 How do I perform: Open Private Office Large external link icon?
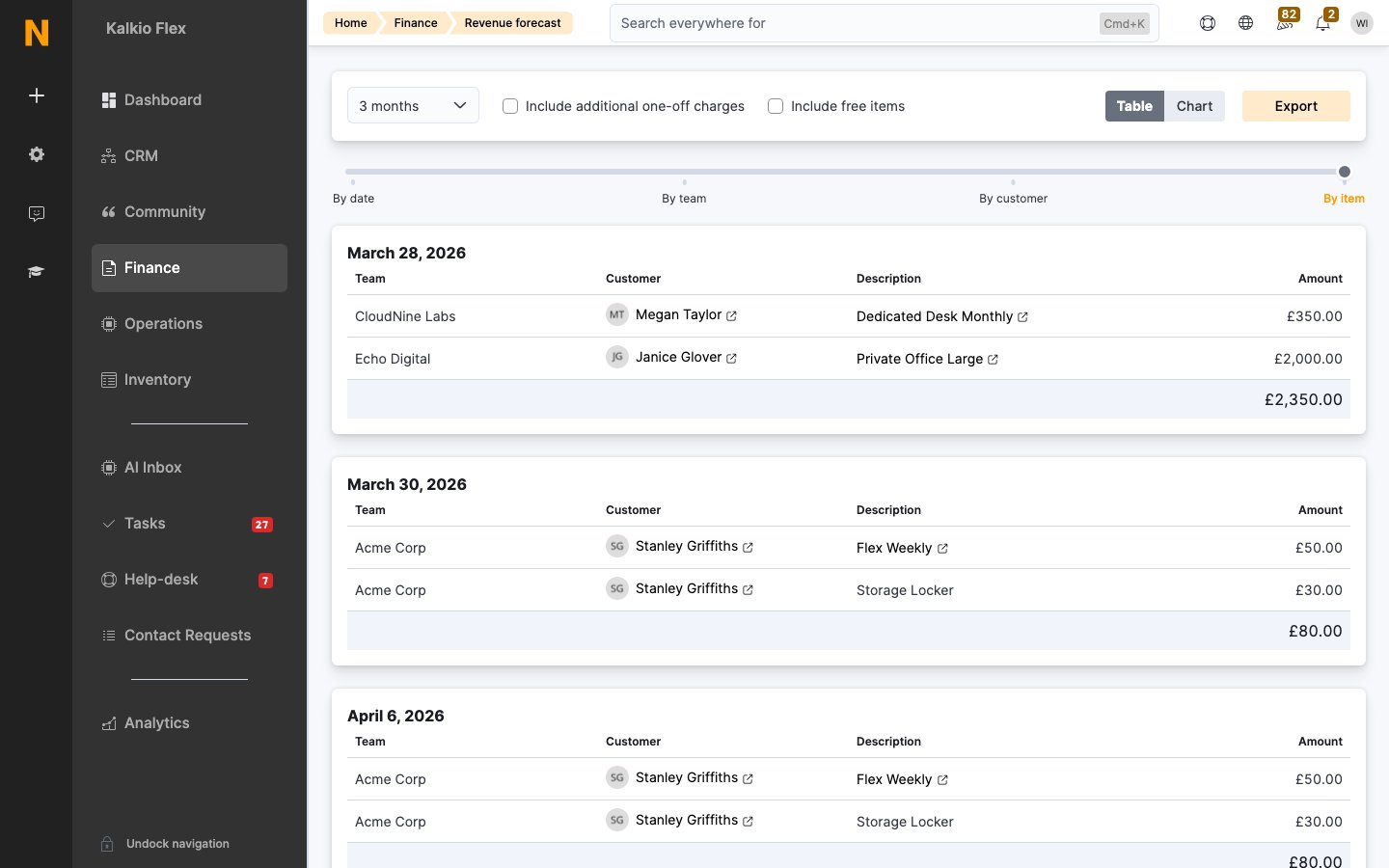click(993, 360)
